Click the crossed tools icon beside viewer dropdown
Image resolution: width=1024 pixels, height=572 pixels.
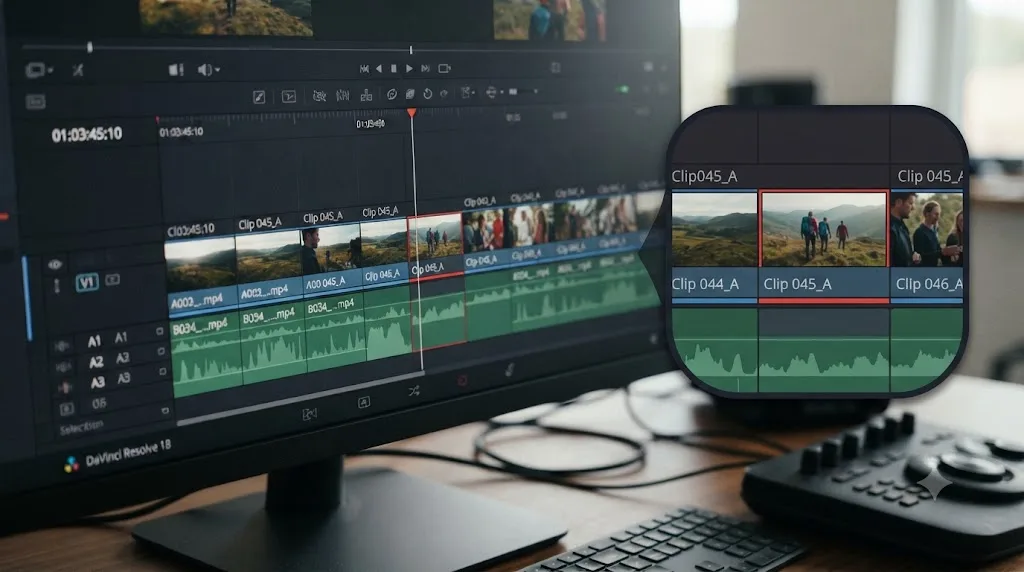78,70
